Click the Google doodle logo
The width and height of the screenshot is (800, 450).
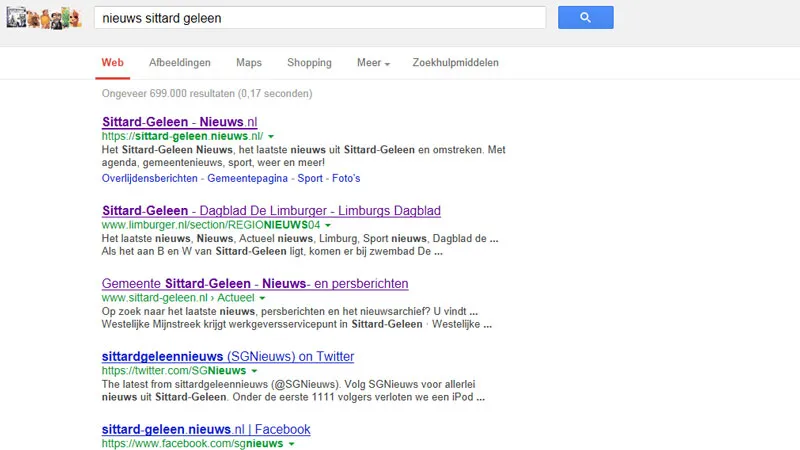(44, 18)
